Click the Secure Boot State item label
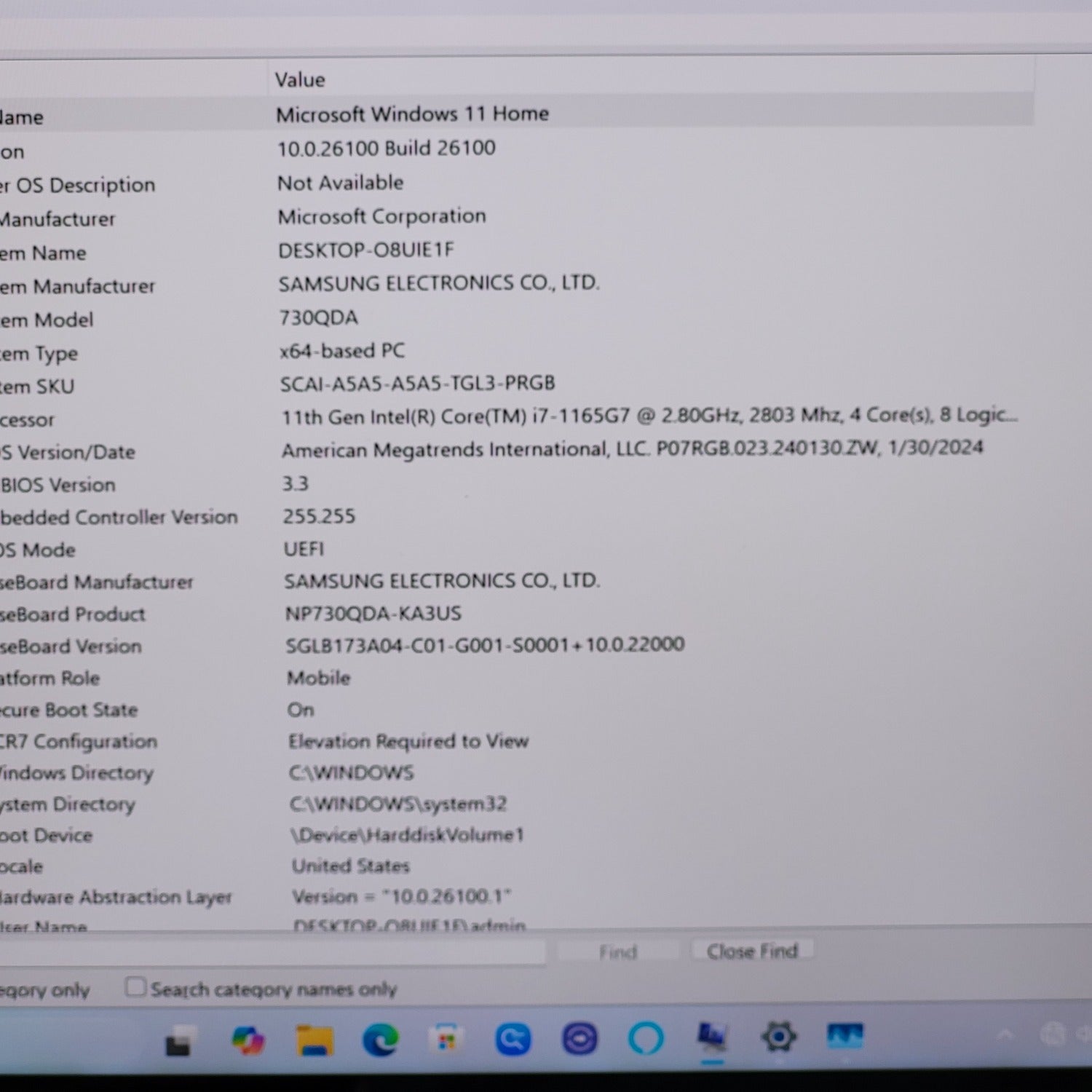This screenshot has height=1092, width=1092. (68, 710)
